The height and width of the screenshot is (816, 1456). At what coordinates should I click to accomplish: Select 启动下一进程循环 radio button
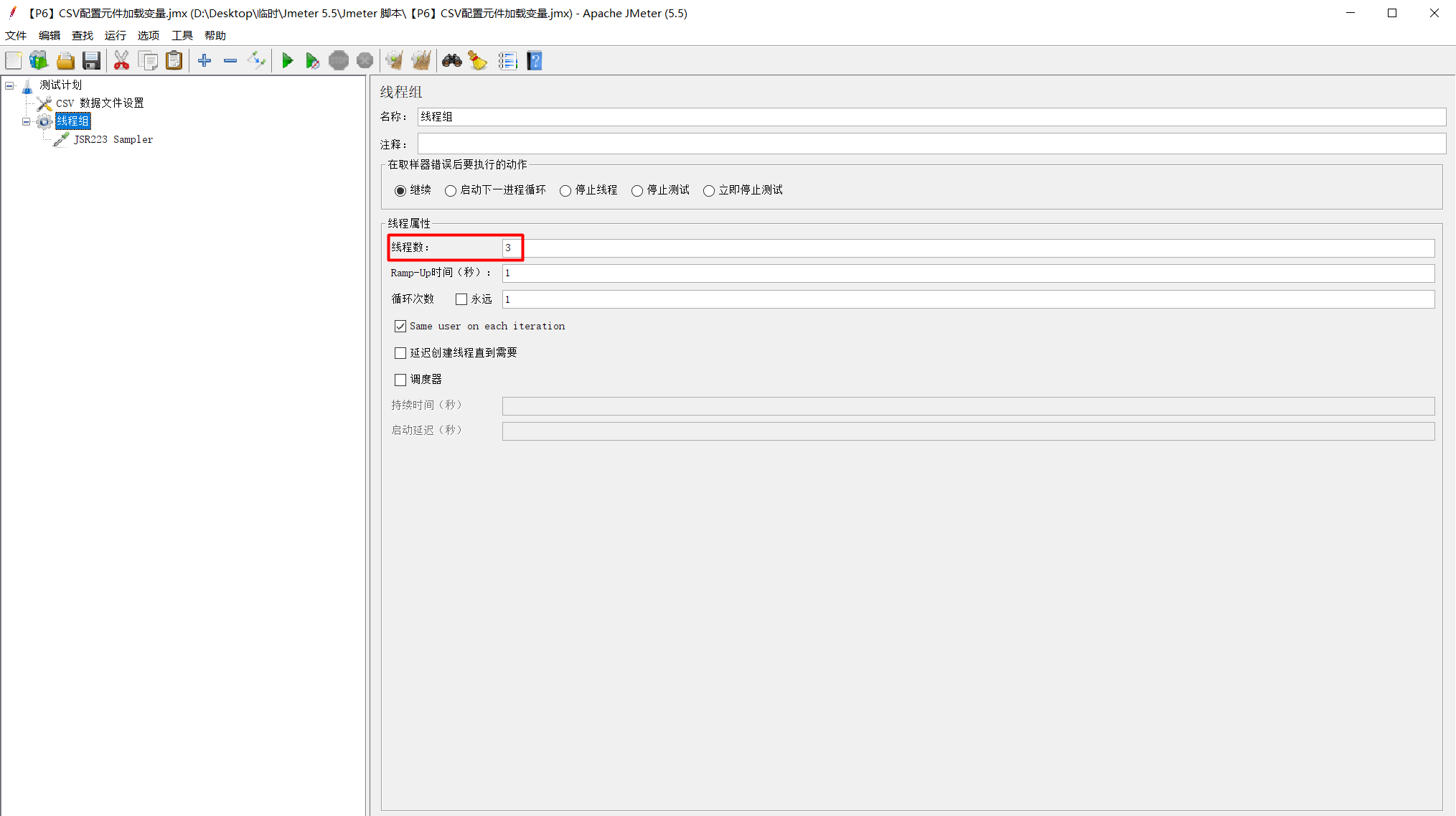pyautogui.click(x=451, y=190)
